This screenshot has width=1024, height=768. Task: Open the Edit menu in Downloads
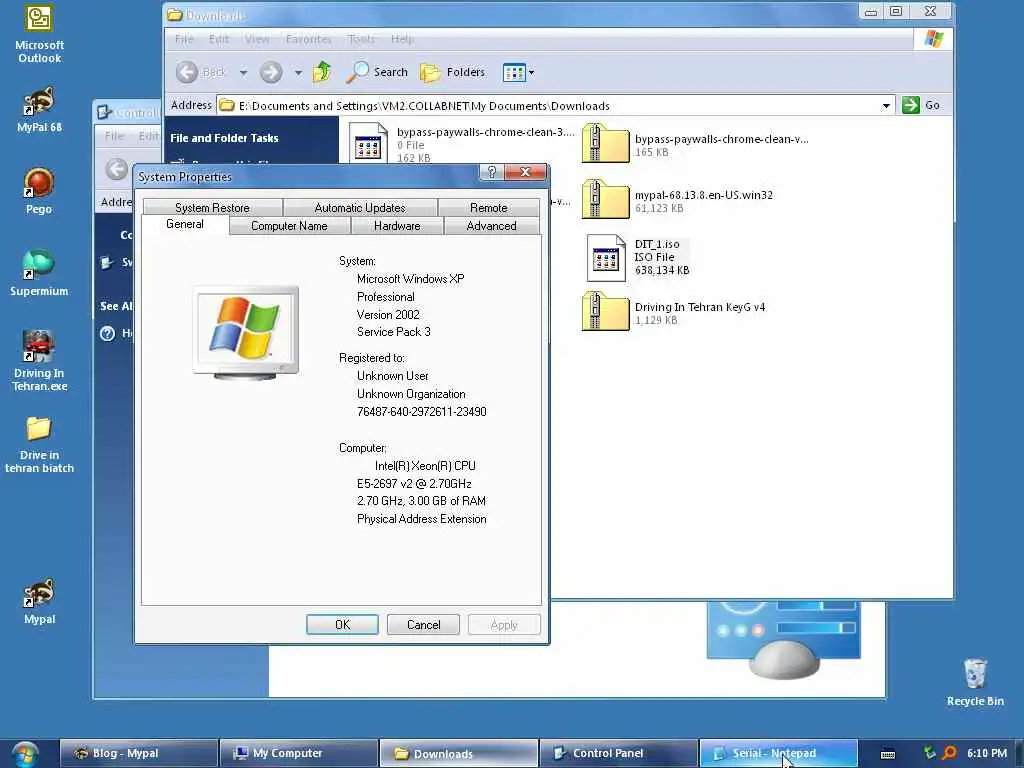(x=219, y=39)
